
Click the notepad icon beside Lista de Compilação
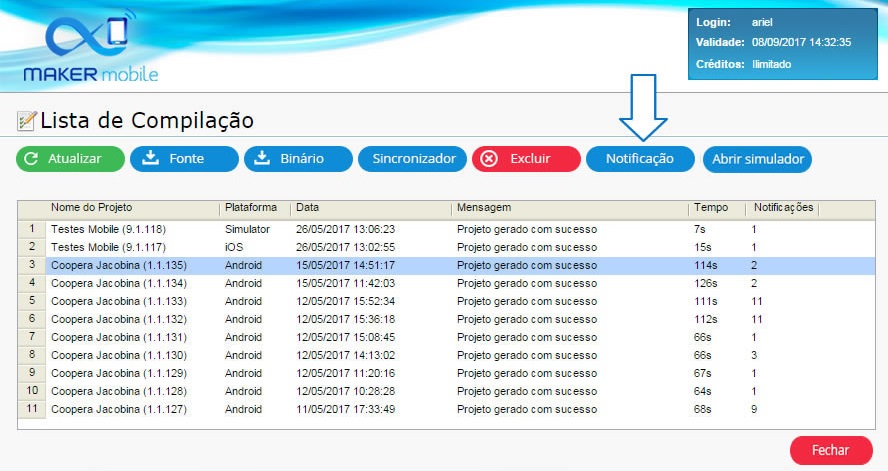pos(26,121)
